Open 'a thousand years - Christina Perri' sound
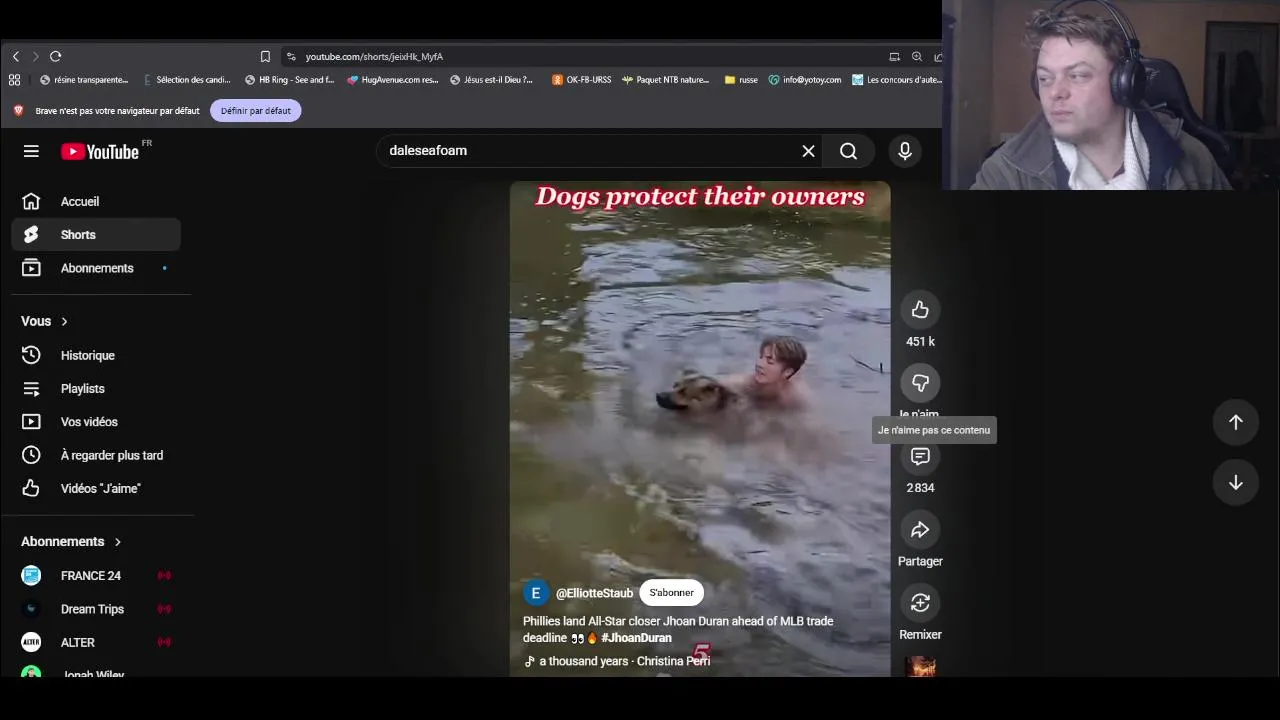The image size is (1280, 720). pyautogui.click(x=617, y=661)
